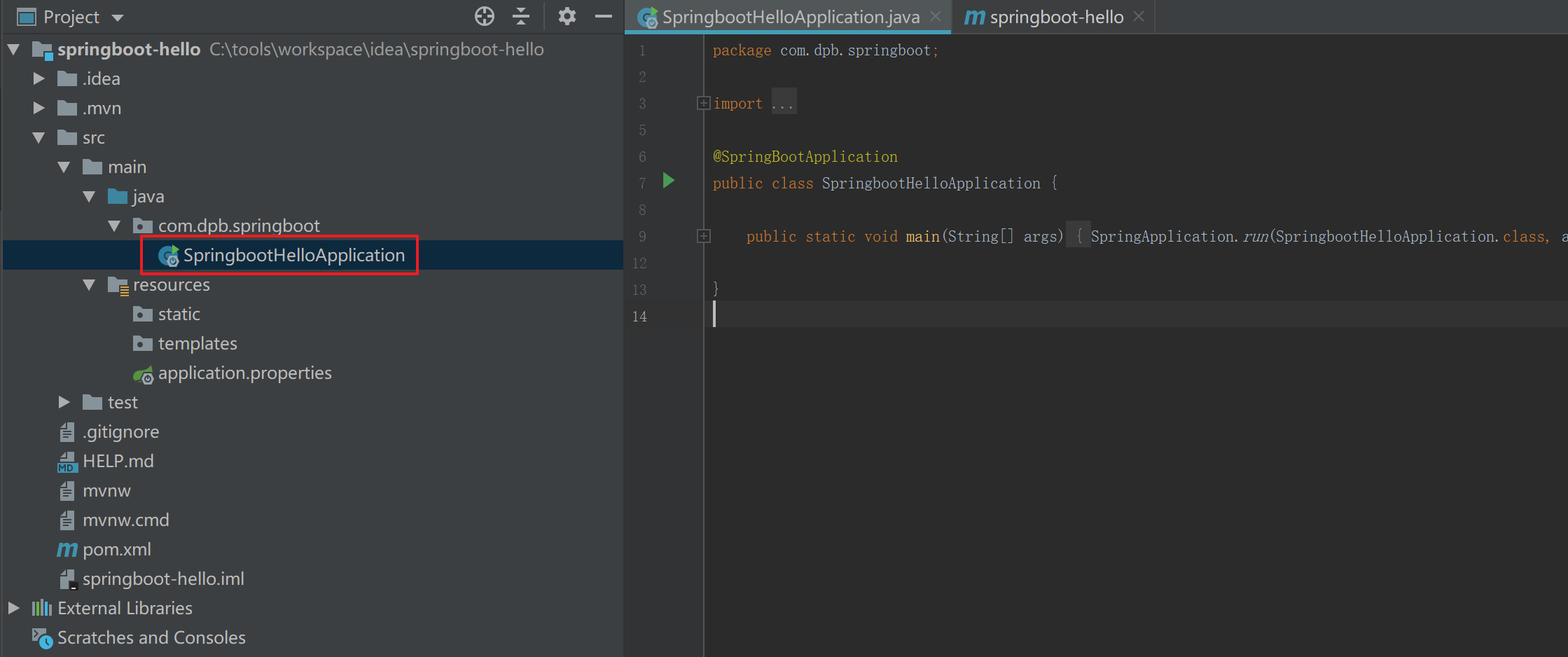Click the SpringbootHelloApplication class icon in tree

[169, 256]
